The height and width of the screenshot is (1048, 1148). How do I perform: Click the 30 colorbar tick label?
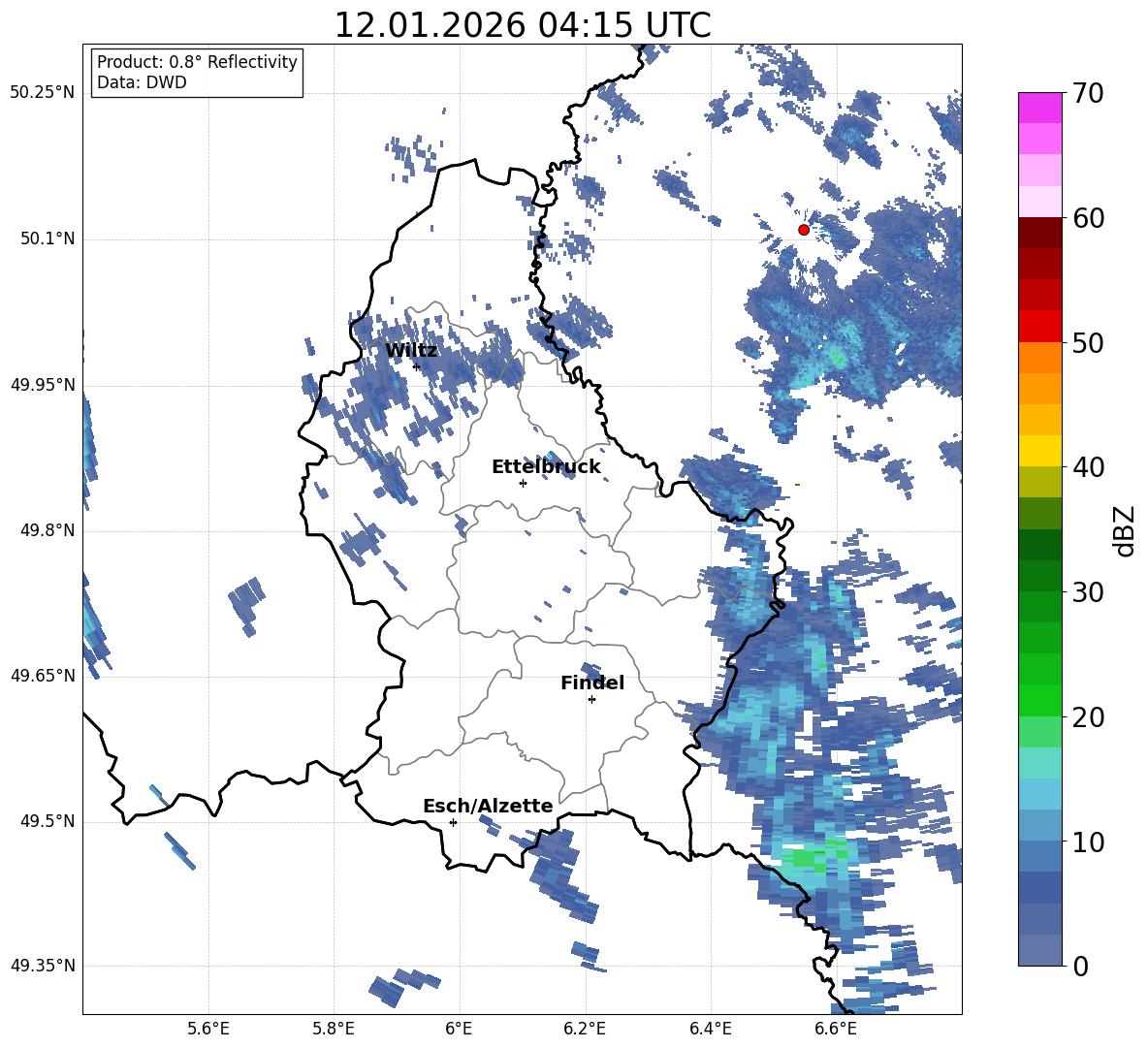click(1088, 592)
